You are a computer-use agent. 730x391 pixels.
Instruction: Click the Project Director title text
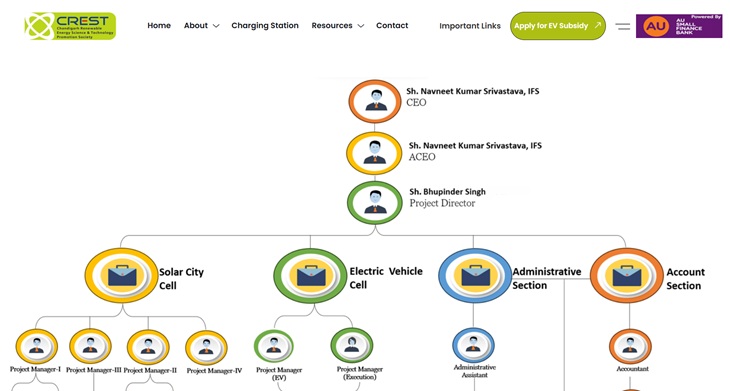pyautogui.click(x=442, y=203)
